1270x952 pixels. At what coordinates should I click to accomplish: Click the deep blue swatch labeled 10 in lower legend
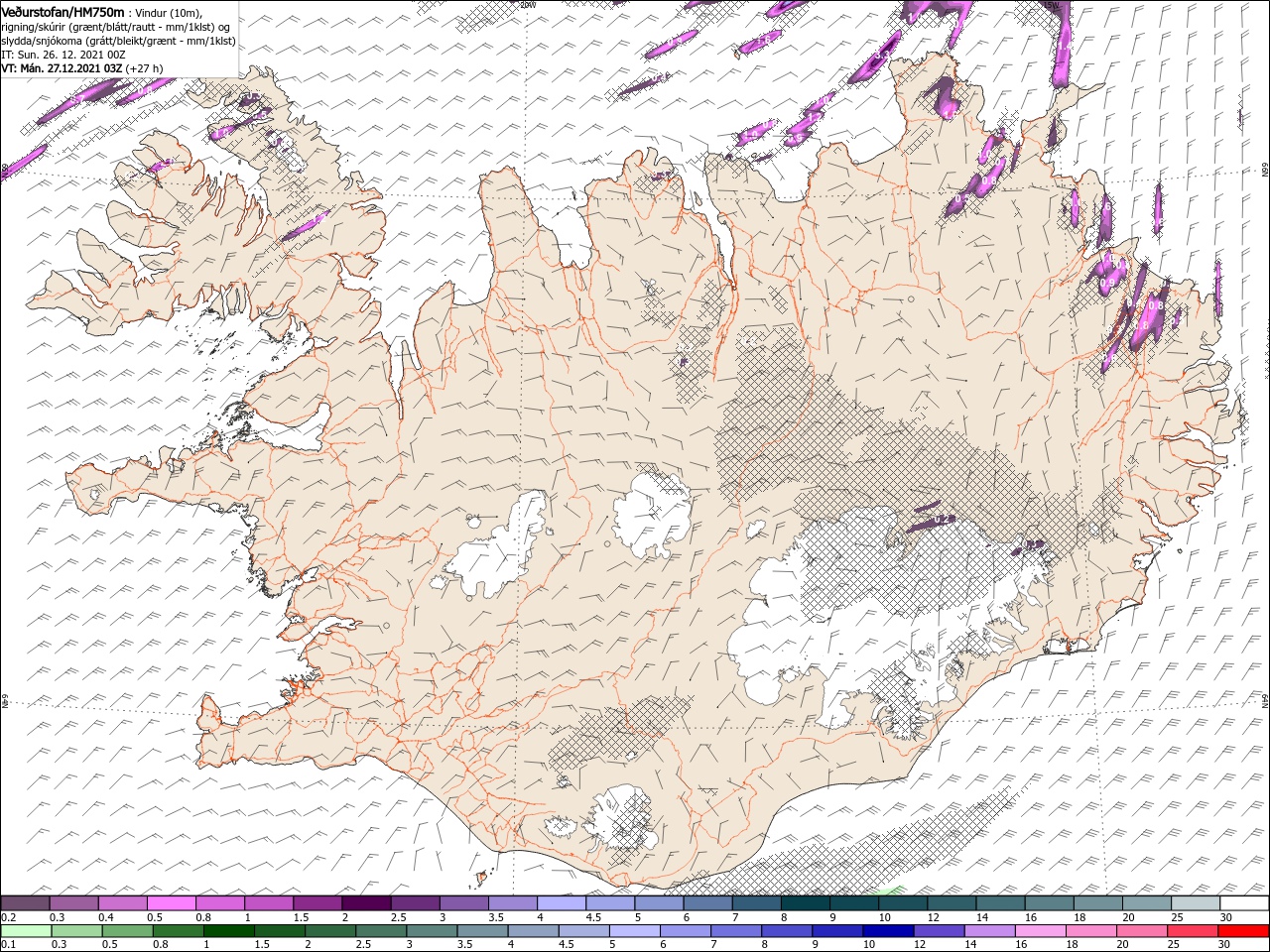pos(888,931)
